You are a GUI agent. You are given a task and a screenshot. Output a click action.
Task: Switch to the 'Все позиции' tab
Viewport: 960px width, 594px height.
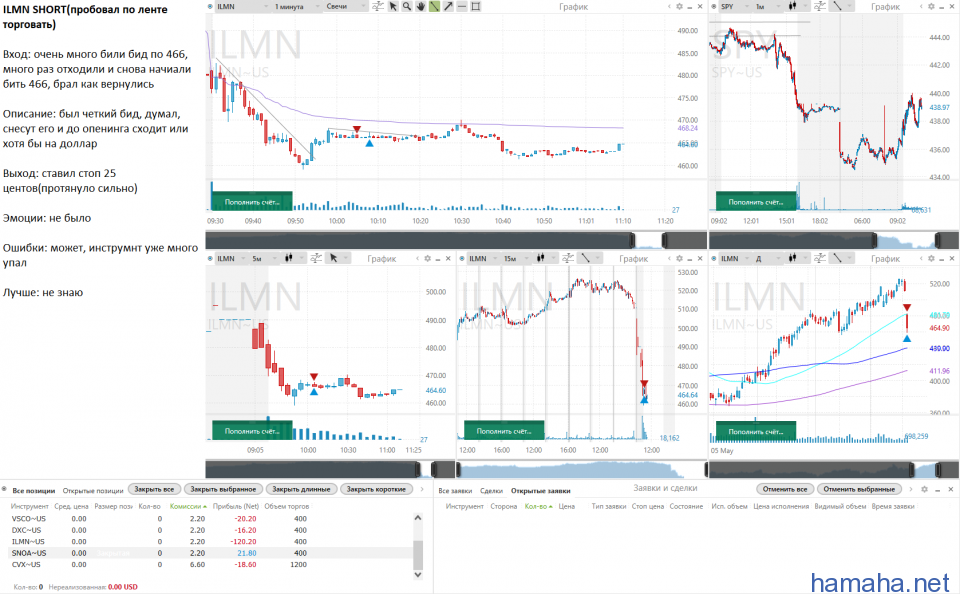[x=34, y=491]
